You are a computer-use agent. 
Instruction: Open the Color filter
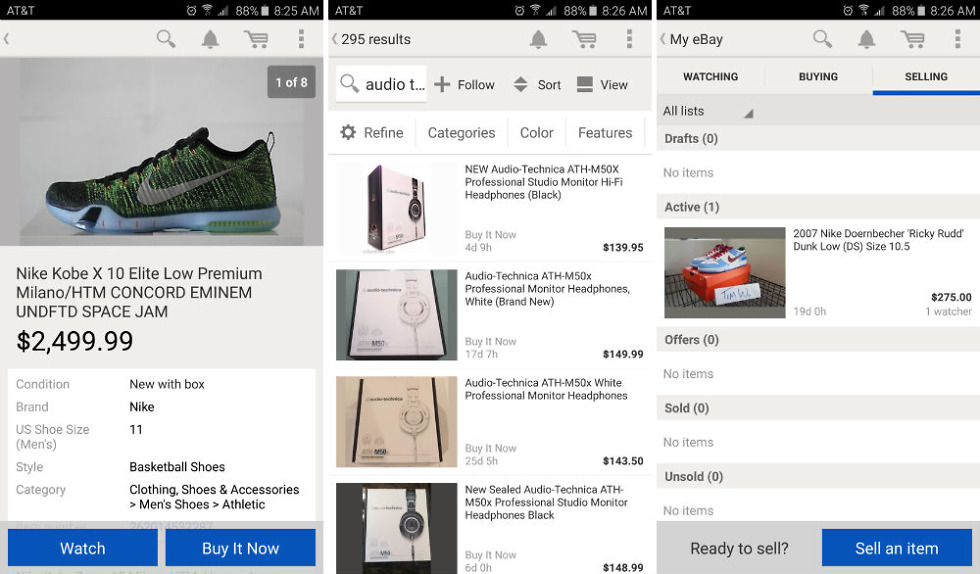(536, 133)
